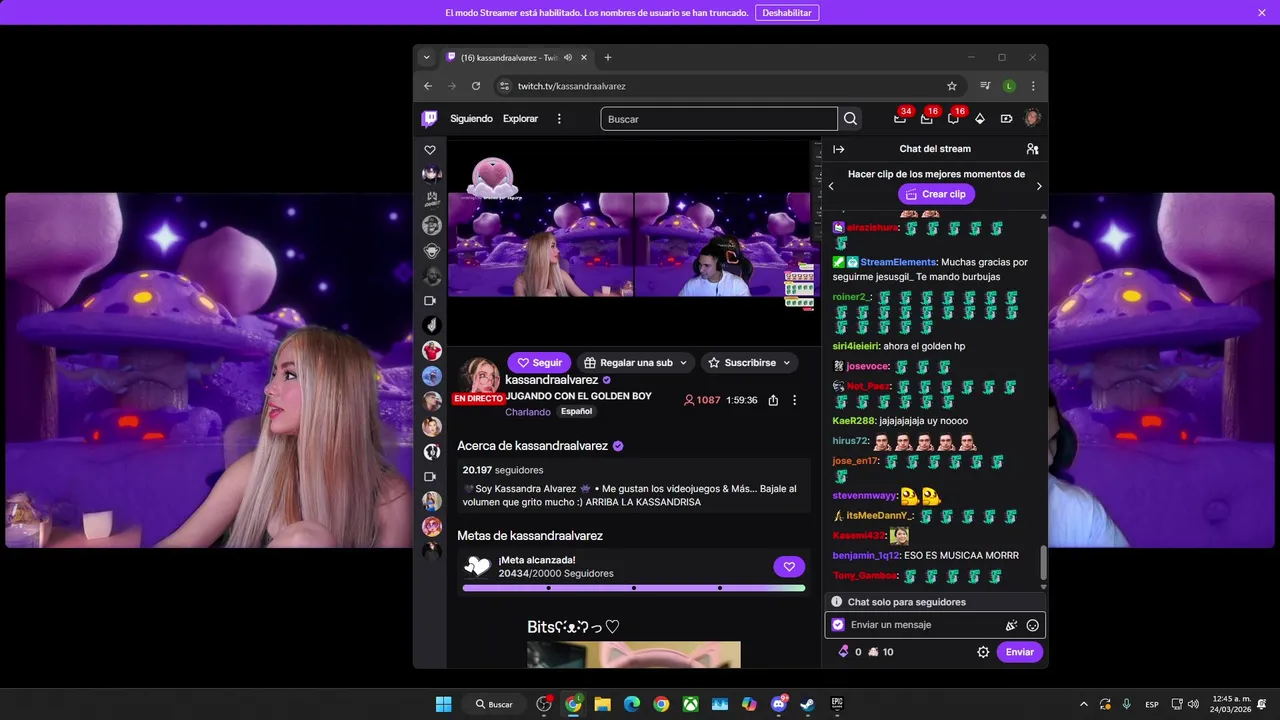Go to the Explorar tab

[x=520, y=119]
